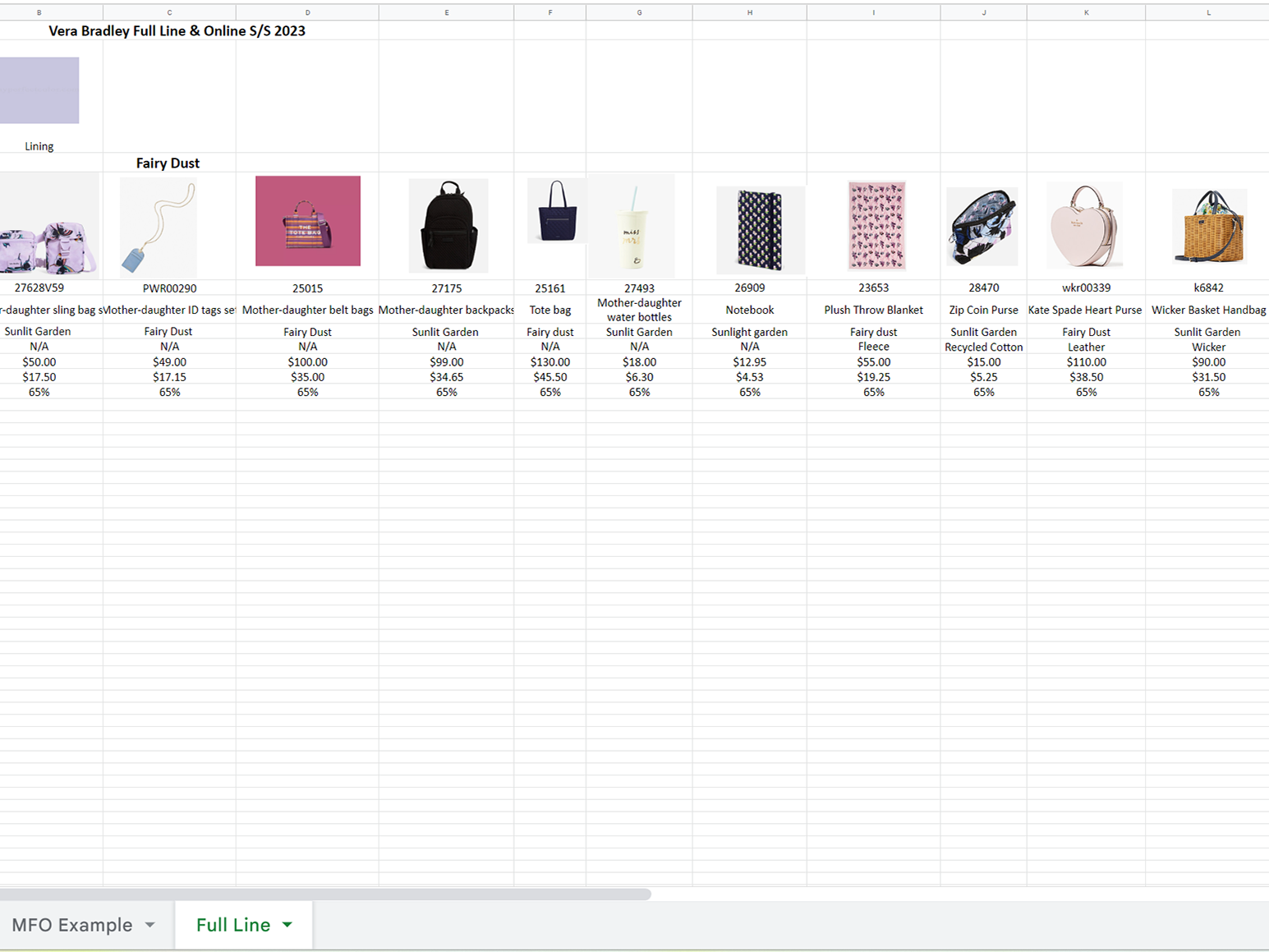Click the '$34.65' cost cell
The height and width of the screenshot is (952, 1269).
click(447, 377)
